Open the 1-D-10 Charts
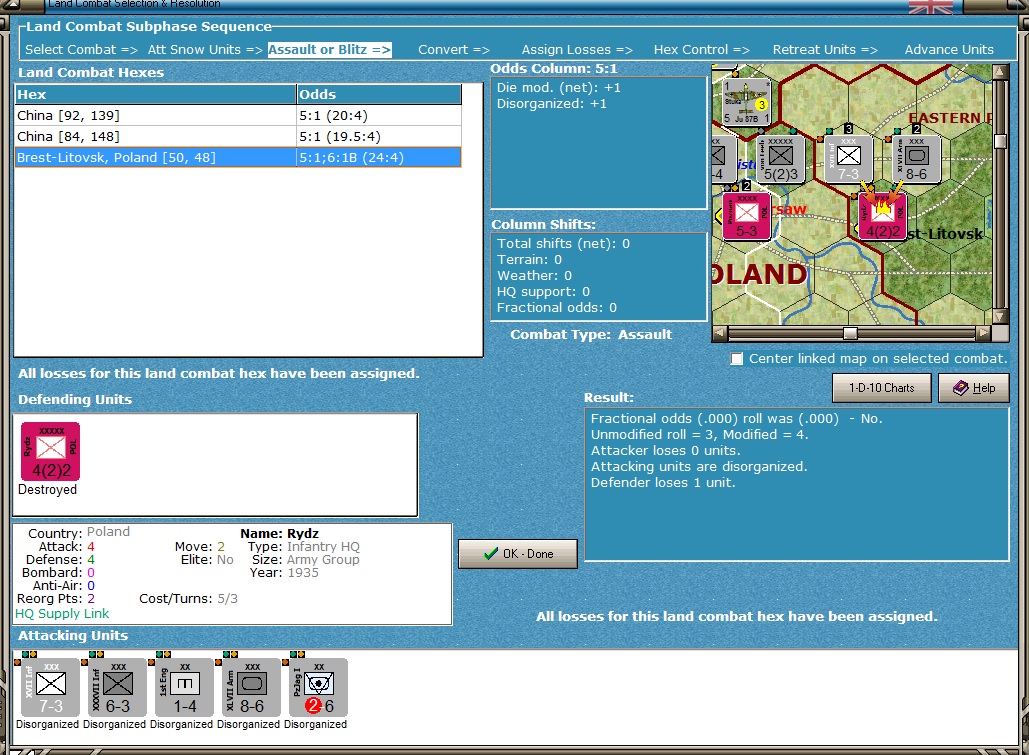 point(881,388)
